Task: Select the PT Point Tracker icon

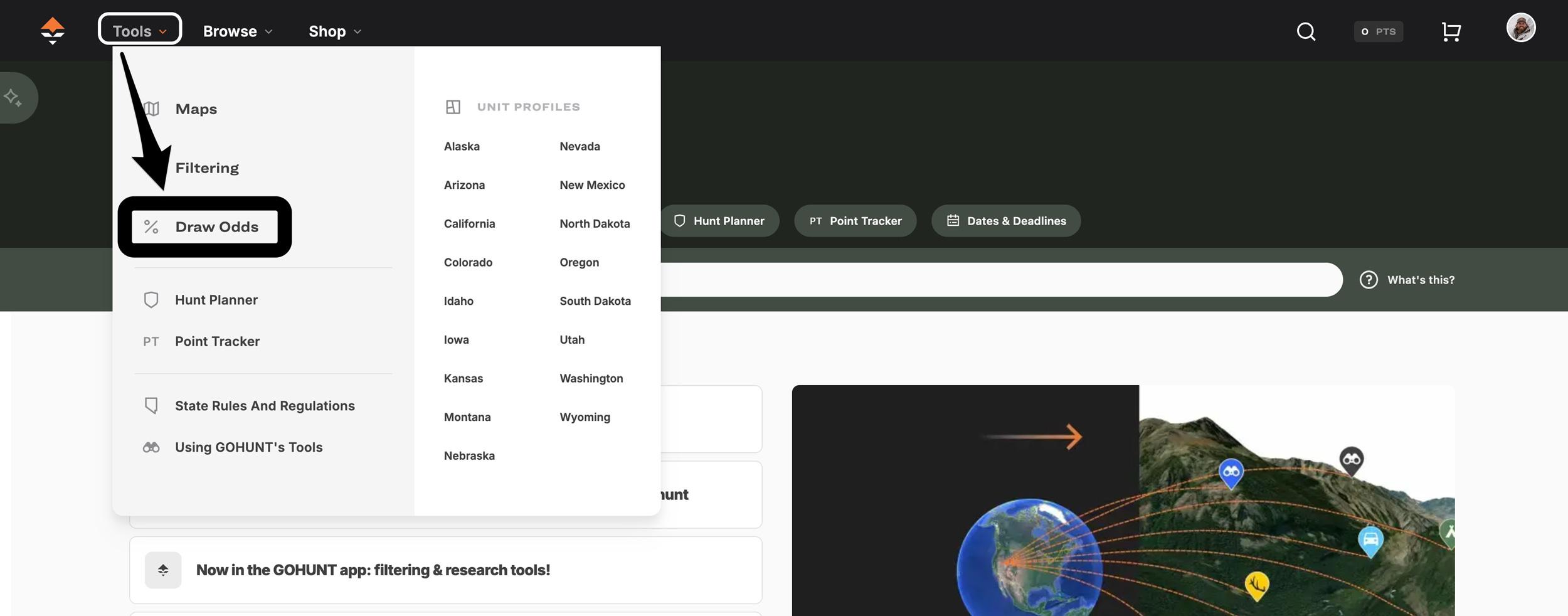Action: [x=151, y=341]
